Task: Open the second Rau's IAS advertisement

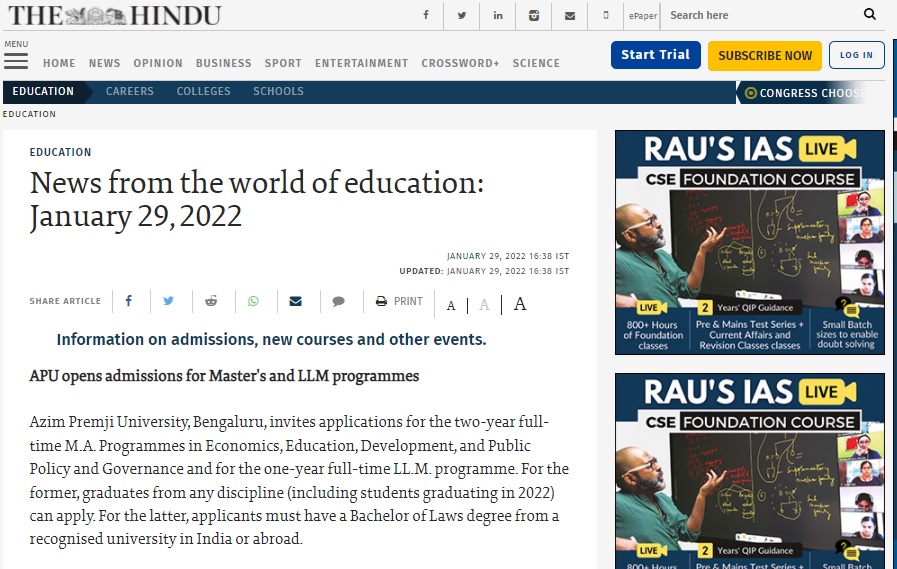Action: (749, 471)
